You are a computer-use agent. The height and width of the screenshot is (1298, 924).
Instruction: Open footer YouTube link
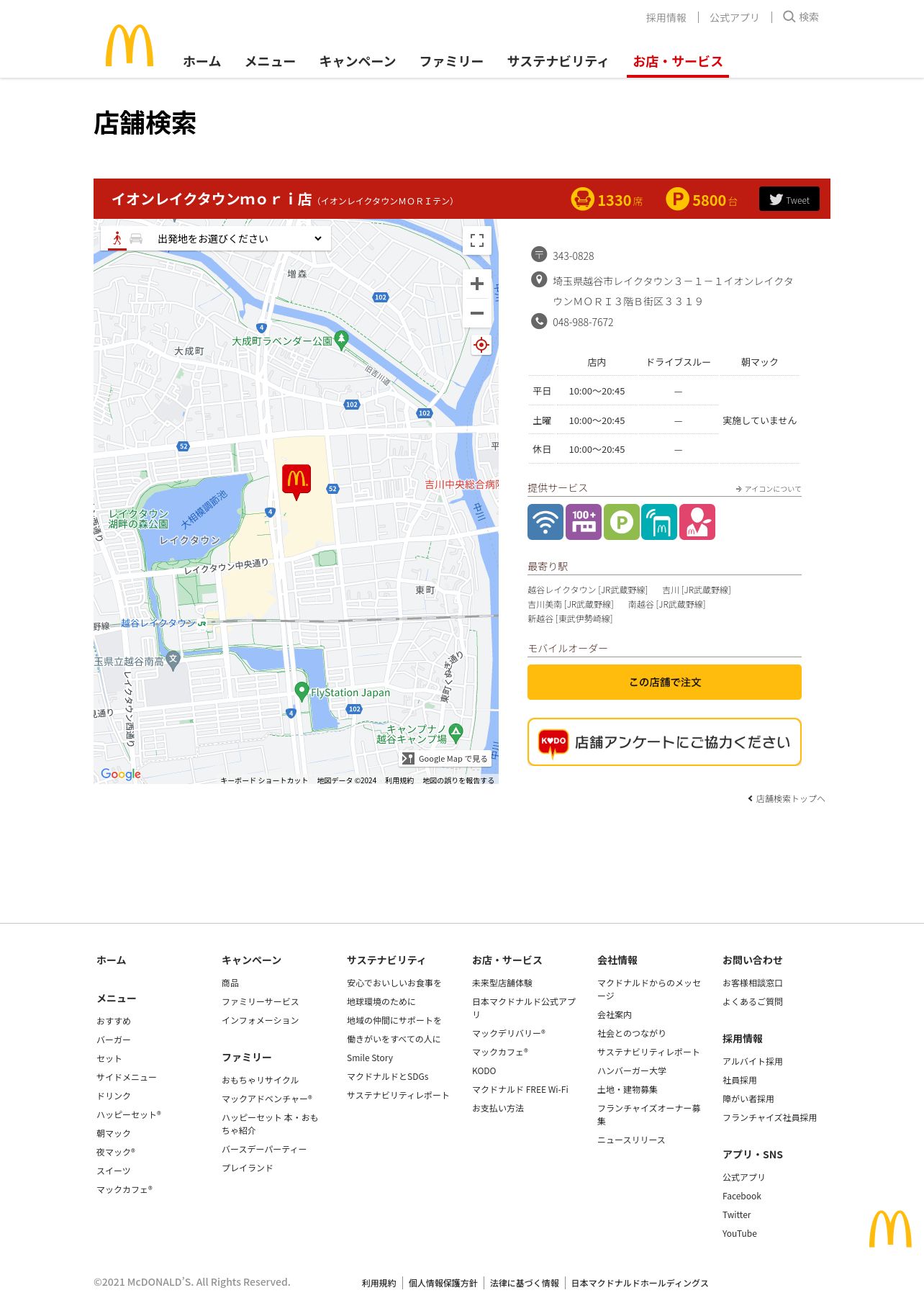coord(740,1233)
